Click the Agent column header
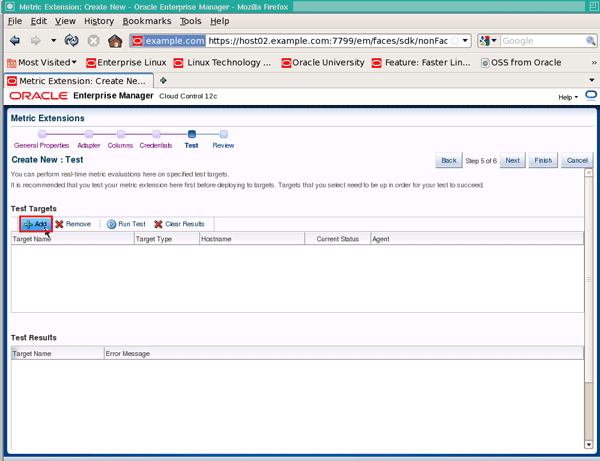 pyautogui.click(x=477, y=239)
